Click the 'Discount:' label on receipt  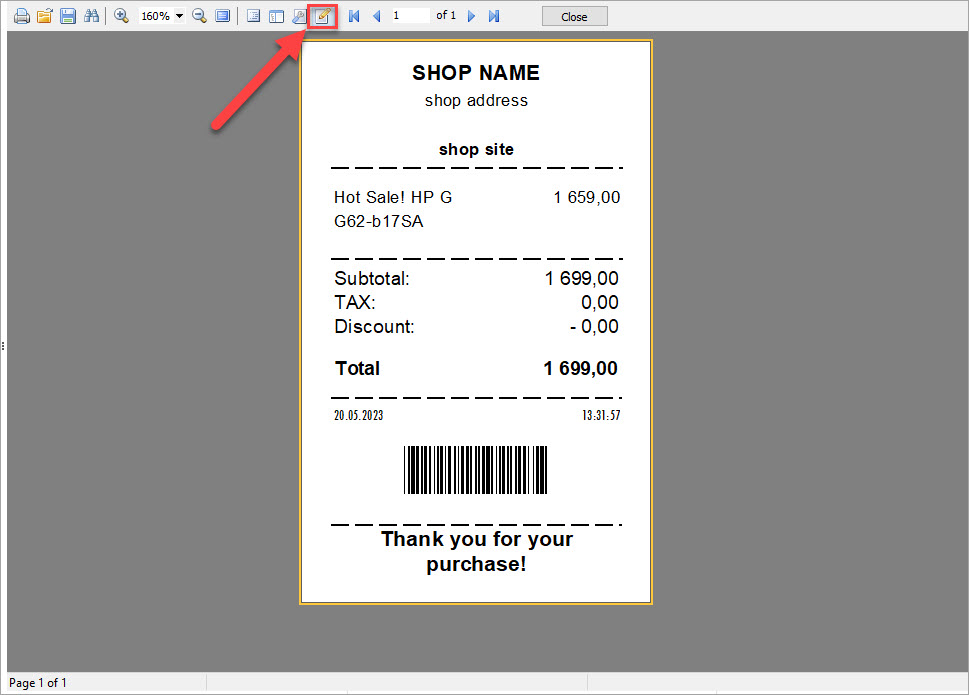pyautogui.click(x=374, y=327)
